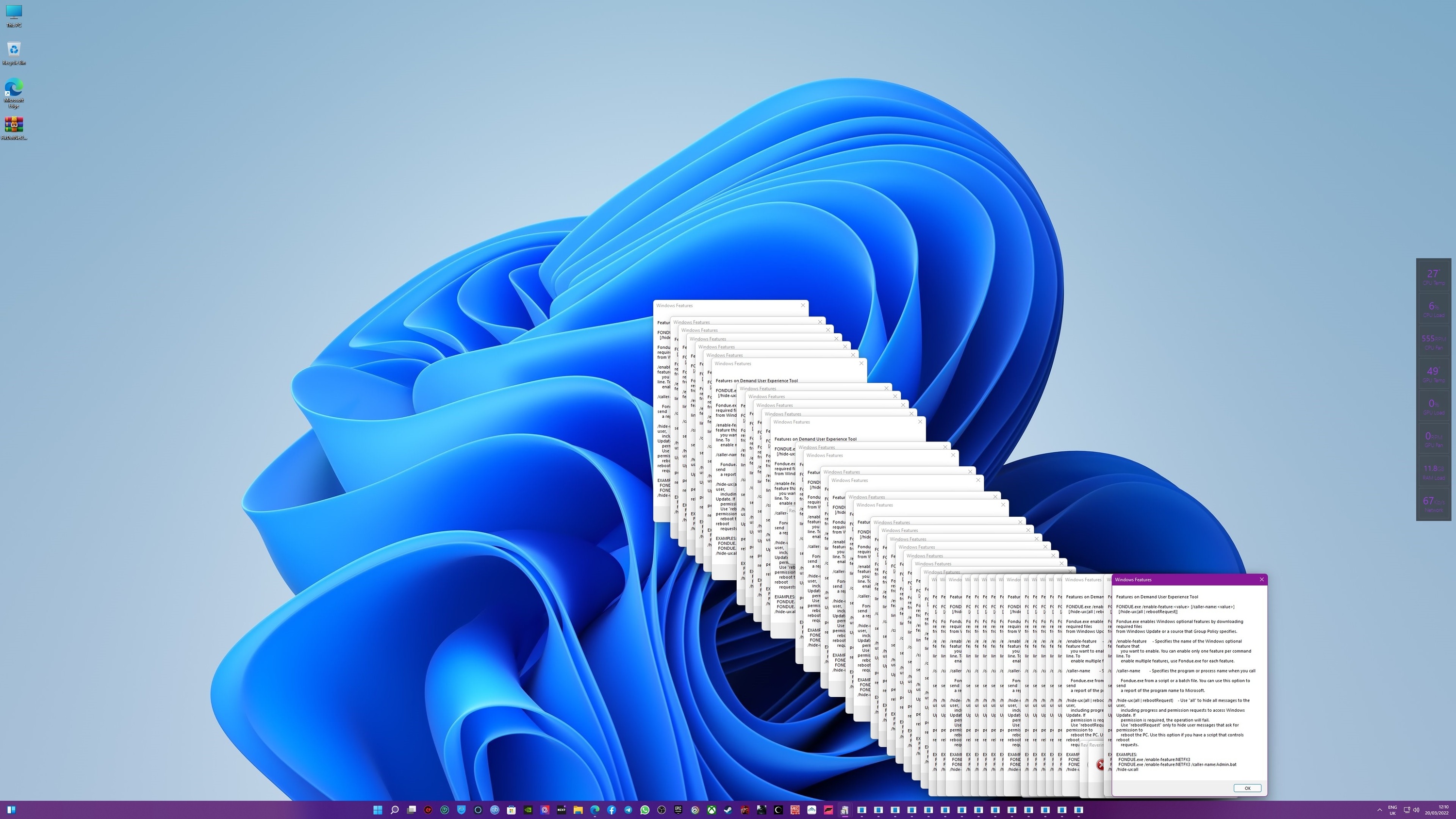Screen dimensions: 1456x819
Task: Click the GPU Fan 0 RPM widget reading
Action: coord(1433,439)
